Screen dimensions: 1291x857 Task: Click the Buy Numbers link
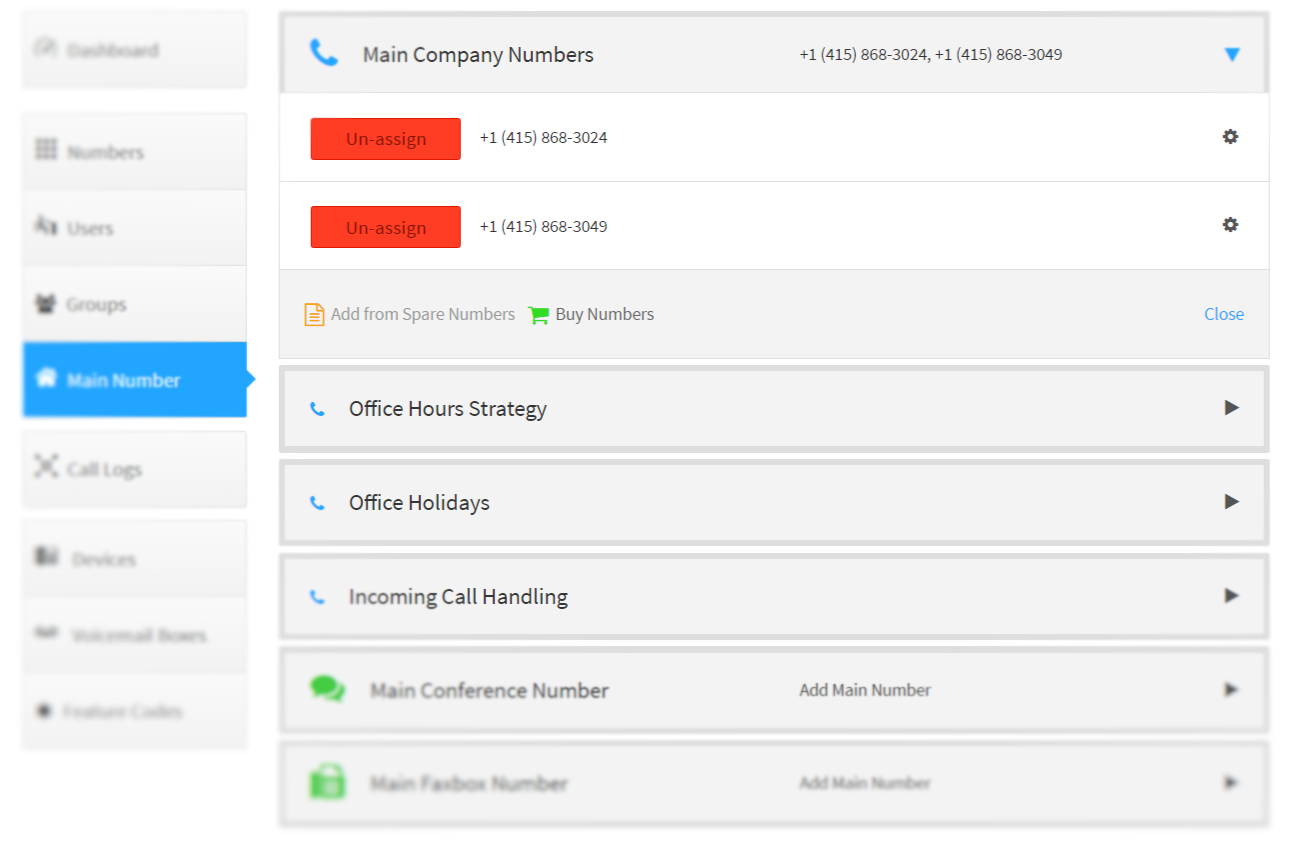click(x=605, y=314)
